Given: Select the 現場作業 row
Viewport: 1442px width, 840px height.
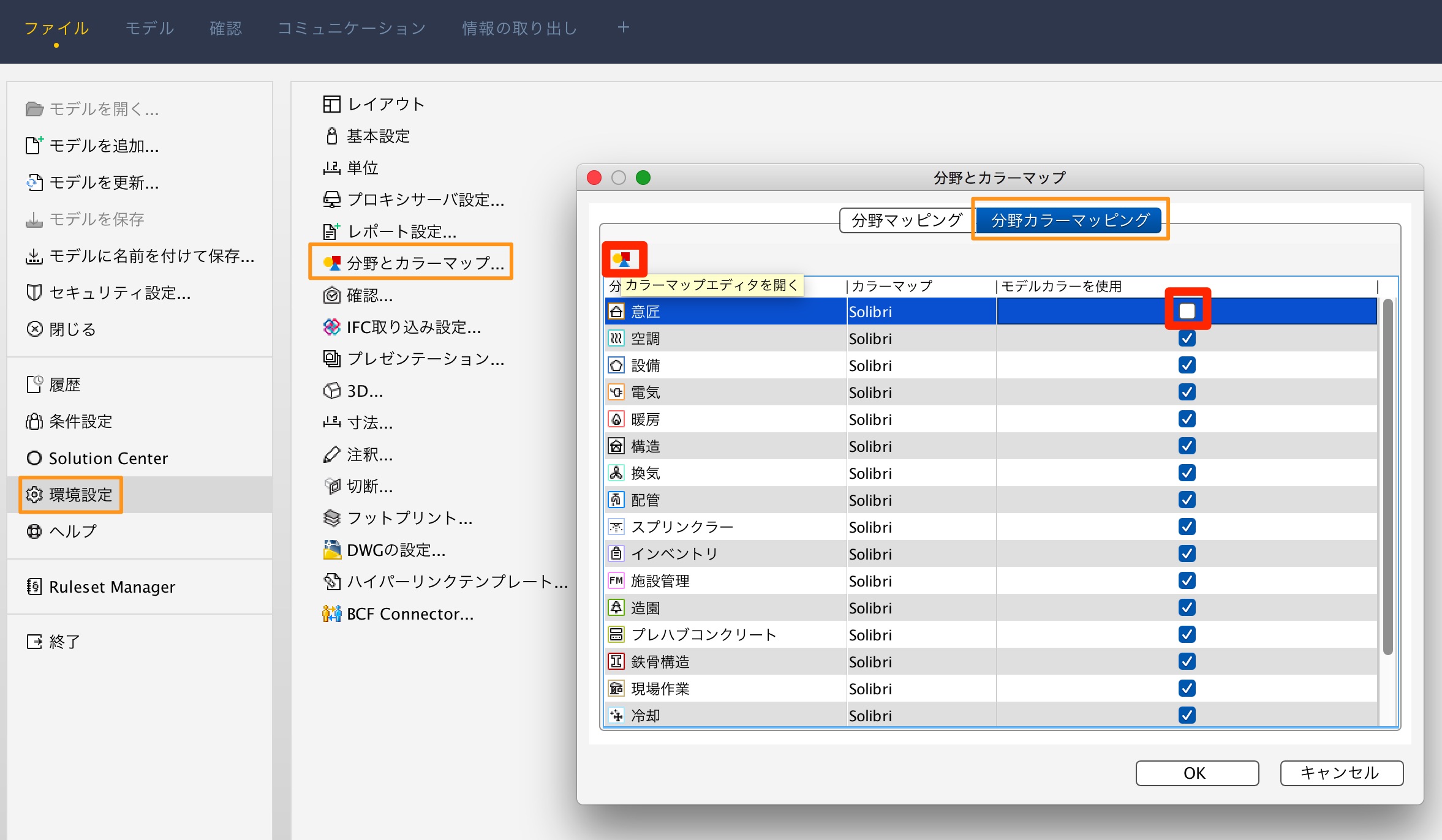Looking at the screenshot, I should click(991, 689).
